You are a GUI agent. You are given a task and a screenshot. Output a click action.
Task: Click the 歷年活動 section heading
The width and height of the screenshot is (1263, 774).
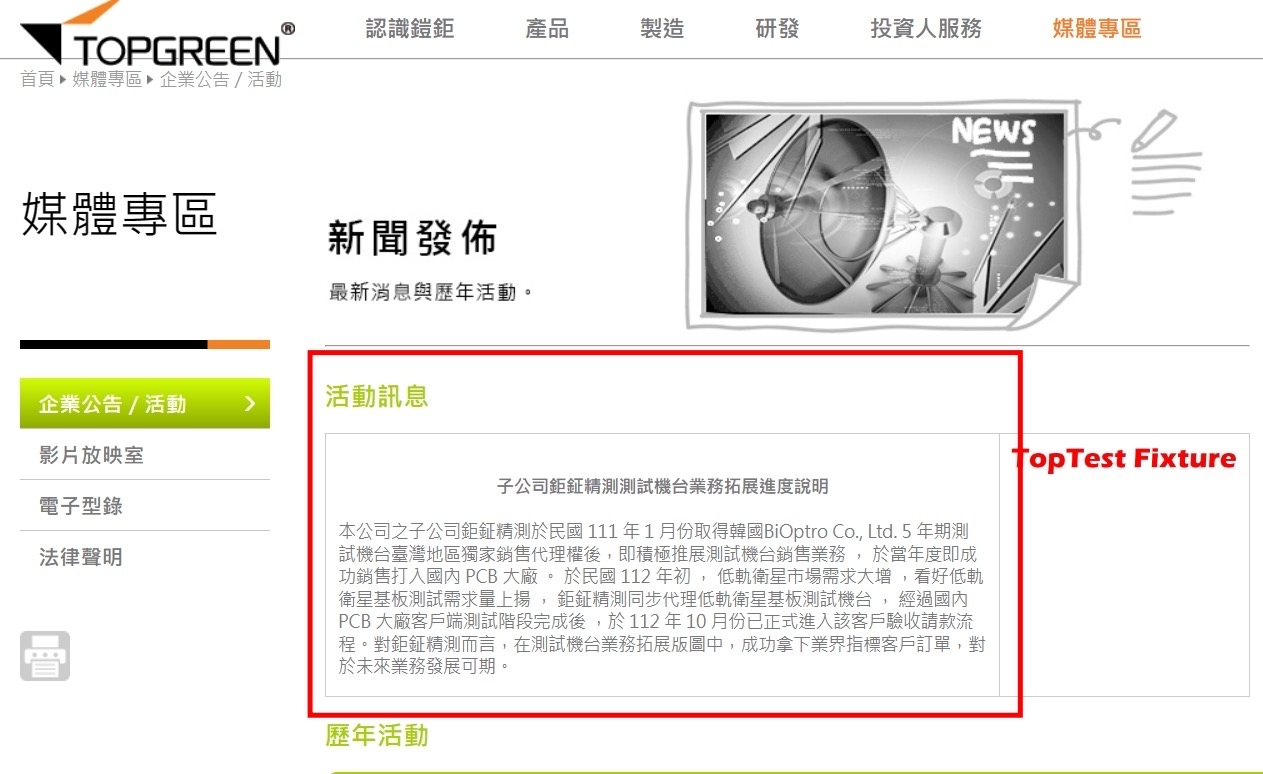(377, 736)
